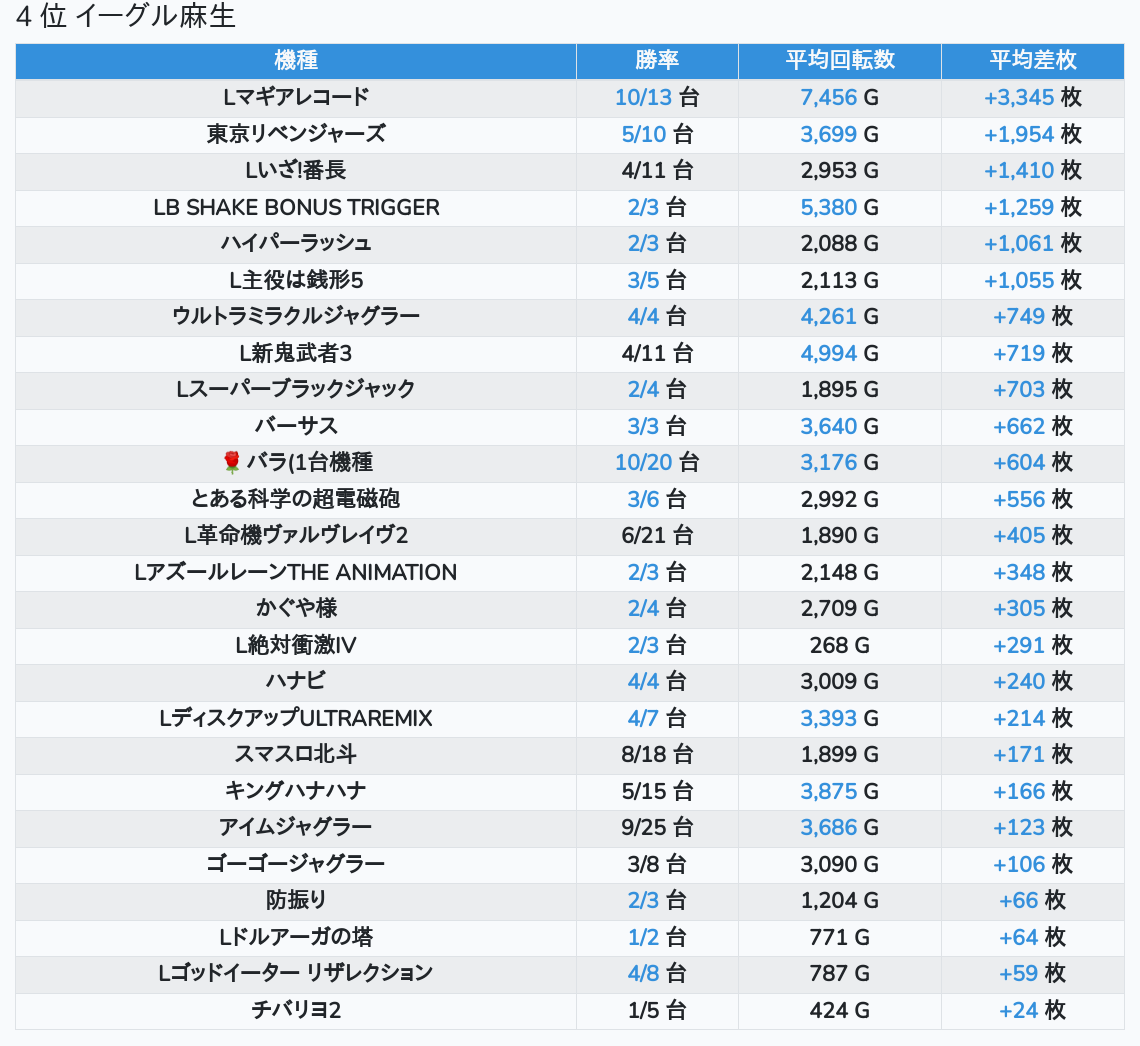Select the LディスクアップULTRAREMIX machine name
The height and width of the screenshot is (1046, 1140).
click(296, 718)
